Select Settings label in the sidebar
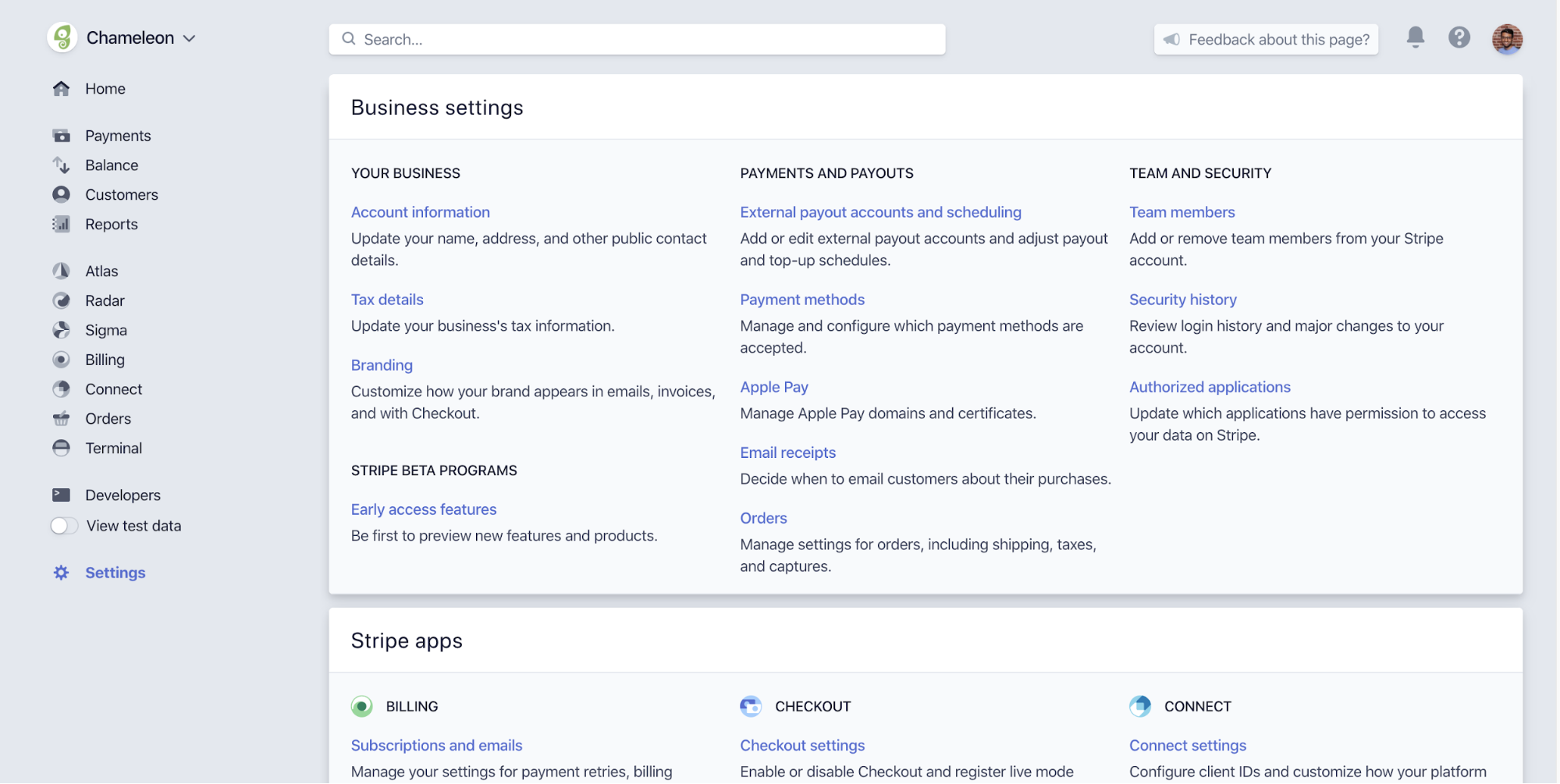This screenshot has height=784, width=1560. pyautogui.click(x=115, y=573)
